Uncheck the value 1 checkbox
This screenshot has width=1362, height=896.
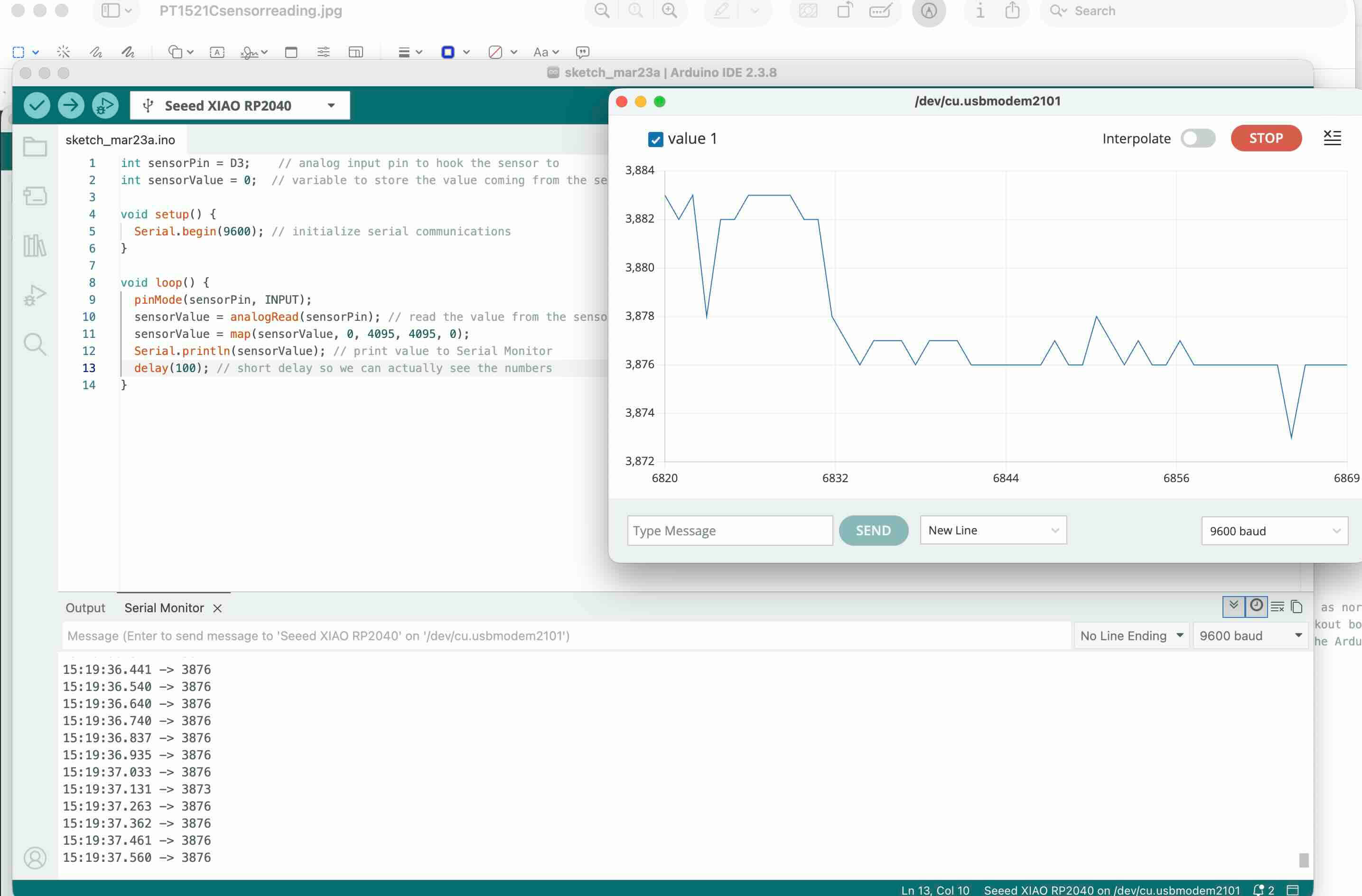coord(655,139)
